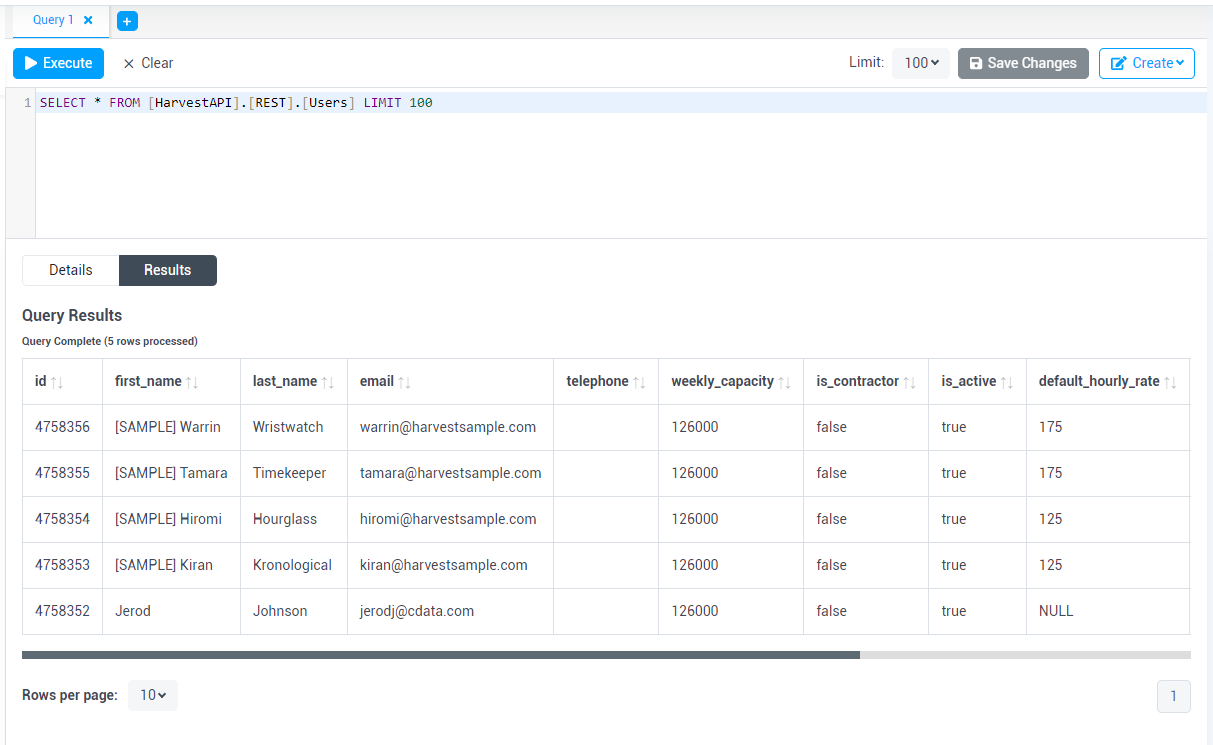Click cell id 4758352

(62, 611)
